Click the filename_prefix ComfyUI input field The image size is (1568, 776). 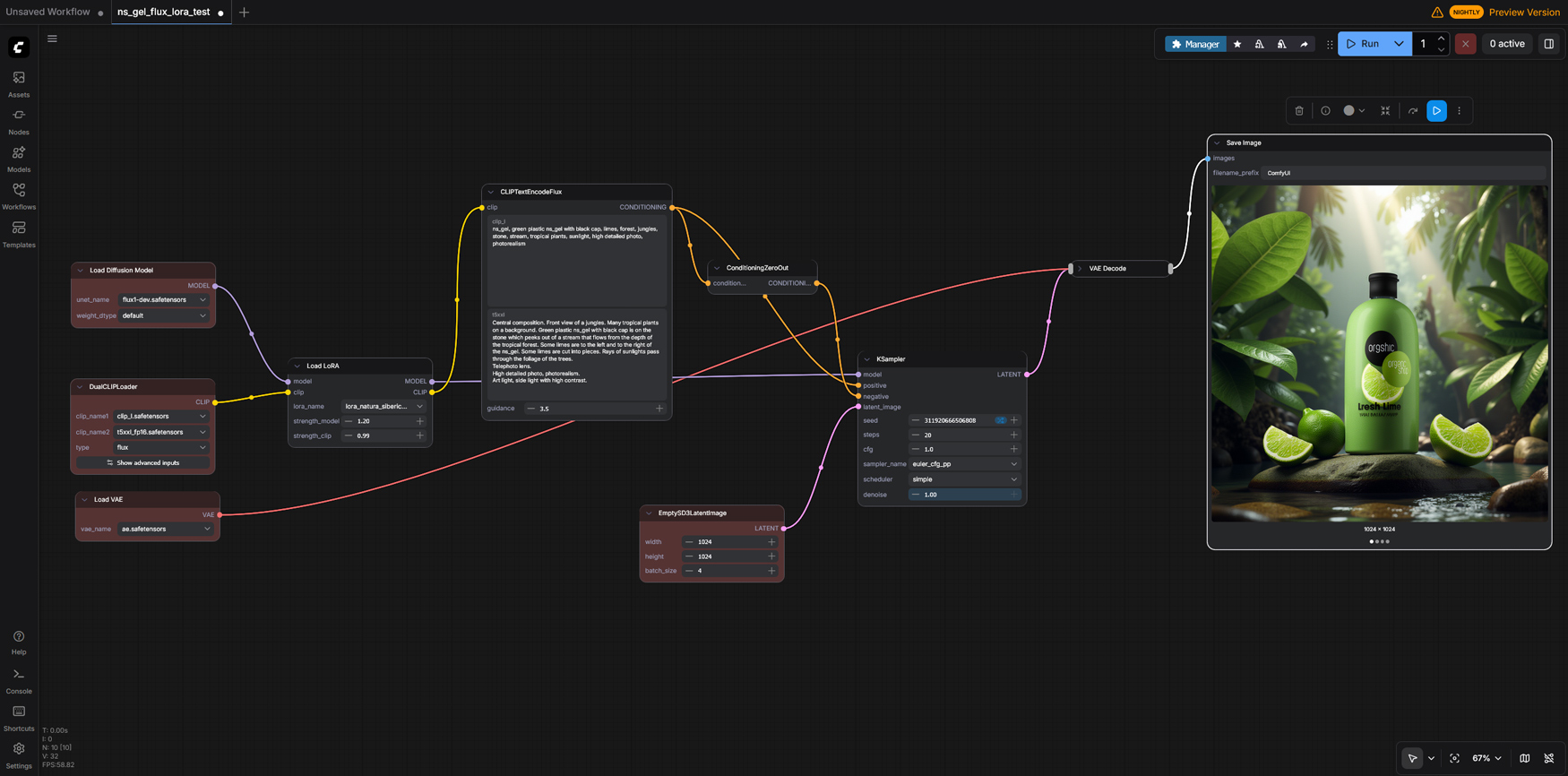1404,173
